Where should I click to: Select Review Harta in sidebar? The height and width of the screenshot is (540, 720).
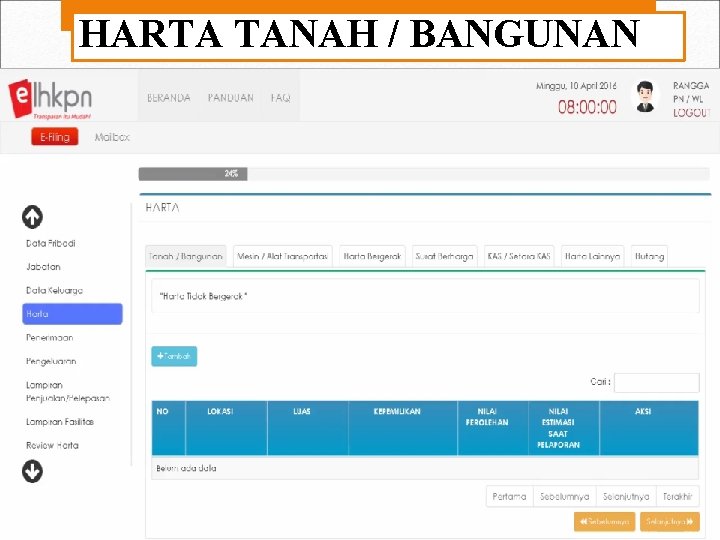point(52,445)
